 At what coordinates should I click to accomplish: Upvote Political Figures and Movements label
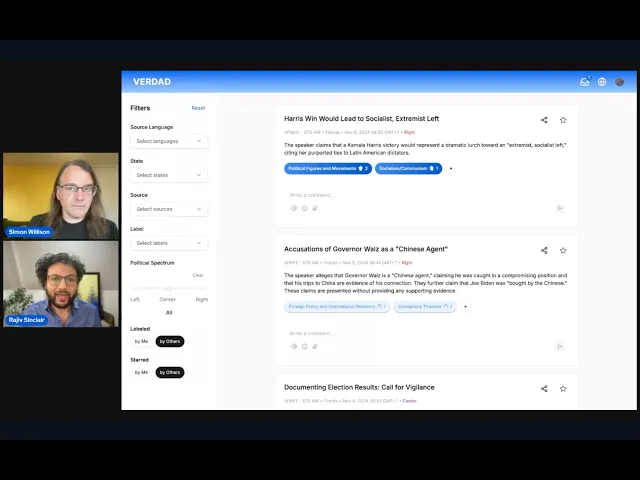click(x=361, y=169)
